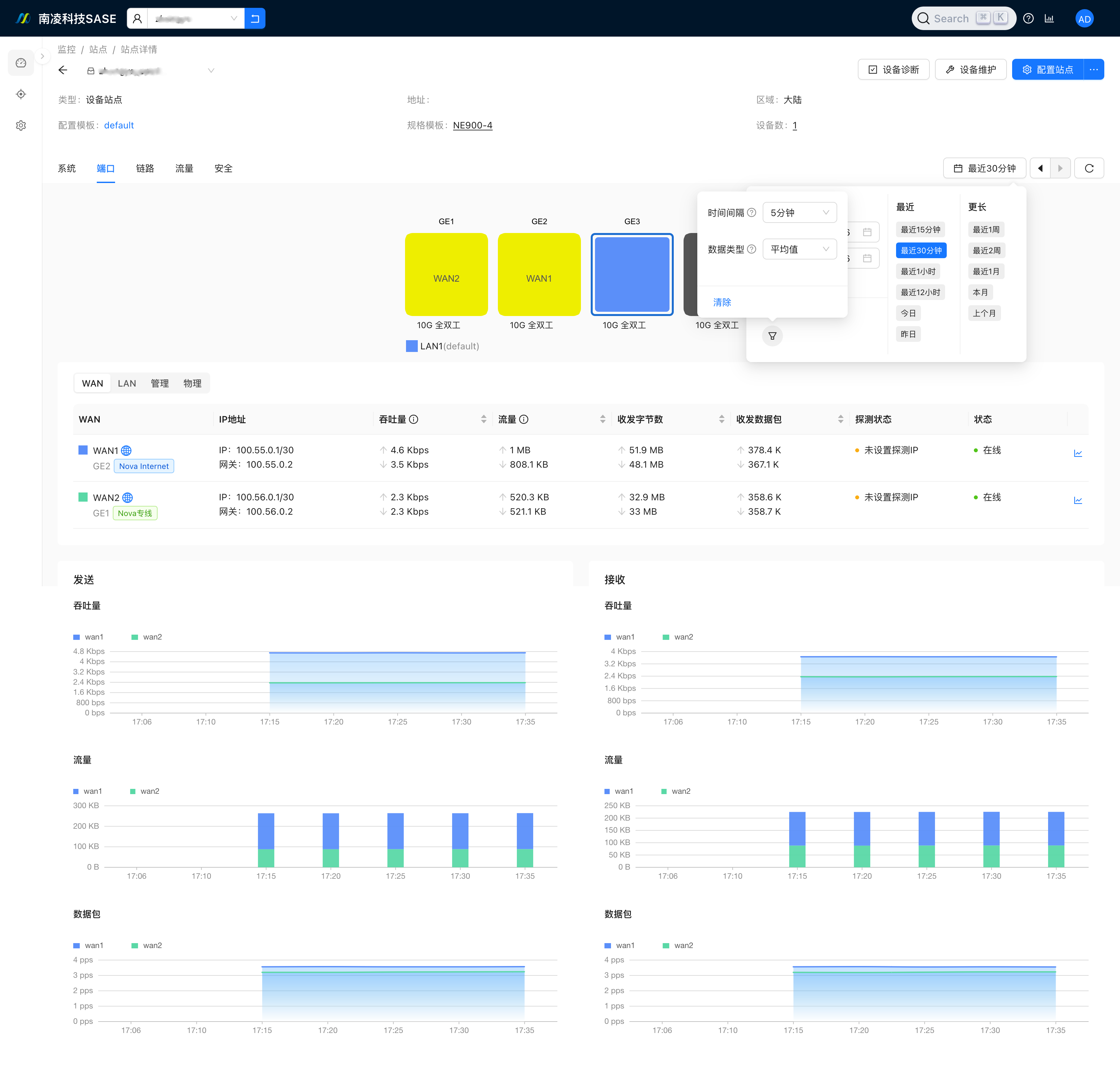Open the NE900-4 spec template link
Image resolution: width=1120 pixels, height=1066 pixels.
[x=472, y=125]
